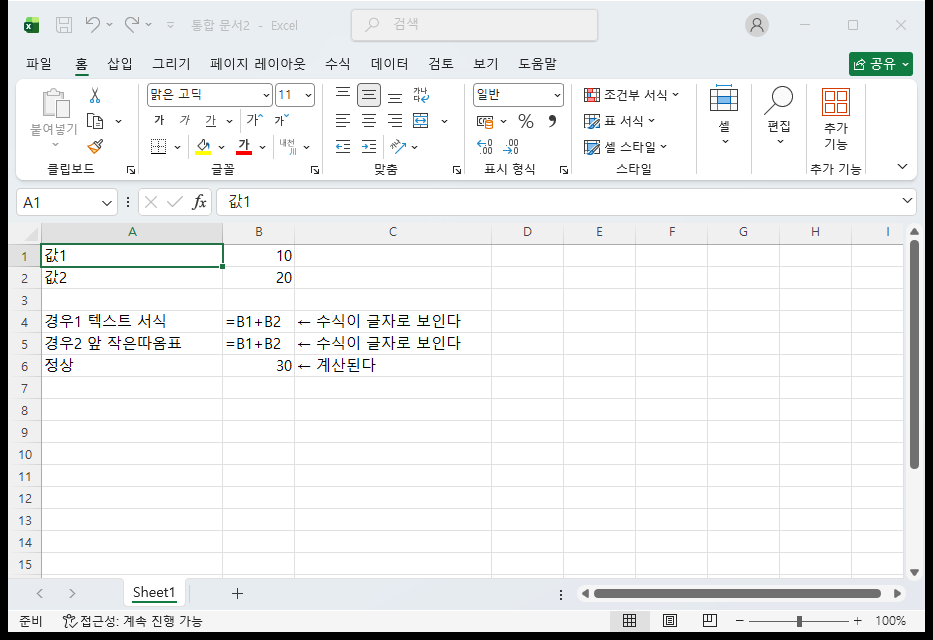Toggle italic 가 formatting

tap(185, 121)
